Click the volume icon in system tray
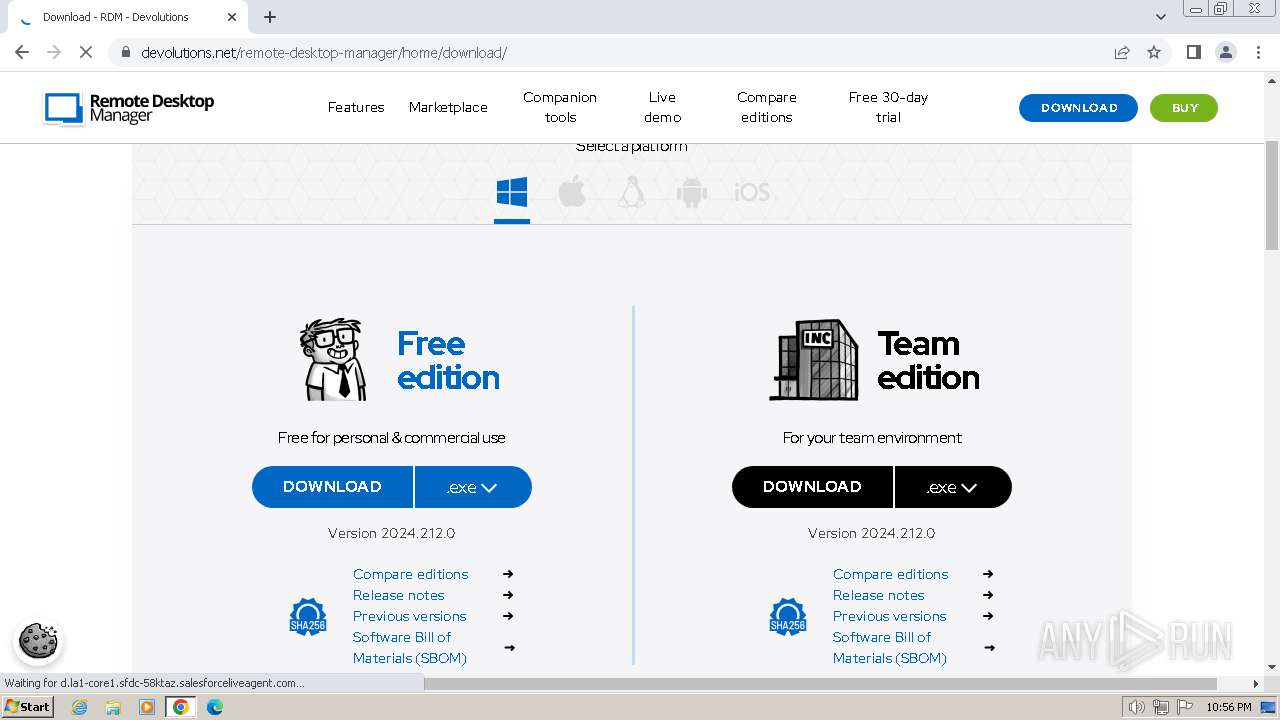 coord(1136,707)
